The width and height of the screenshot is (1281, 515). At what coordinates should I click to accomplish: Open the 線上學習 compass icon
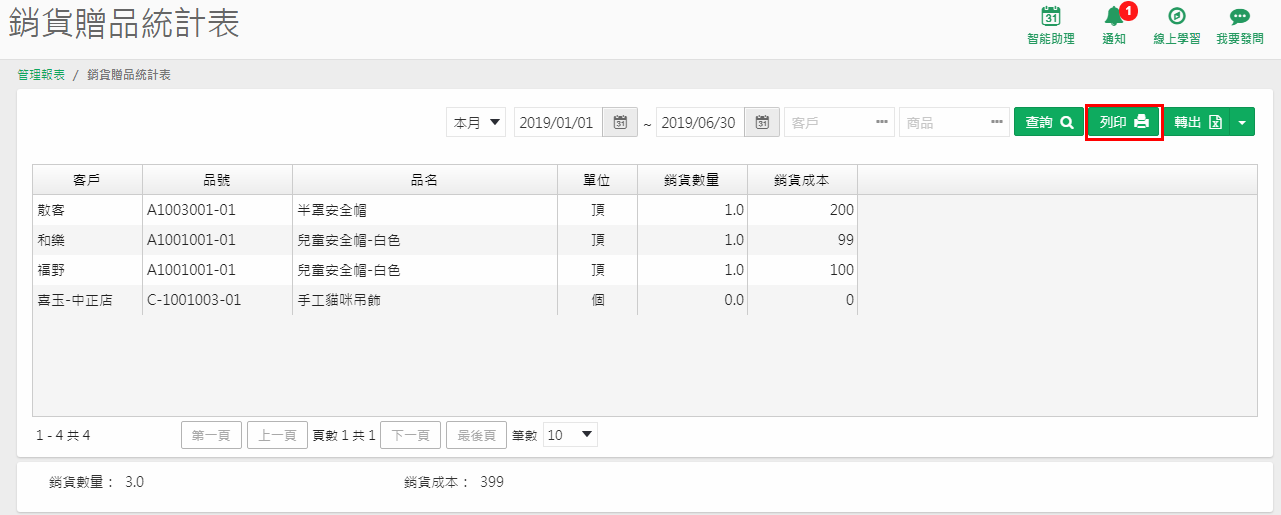[1177, 16]
